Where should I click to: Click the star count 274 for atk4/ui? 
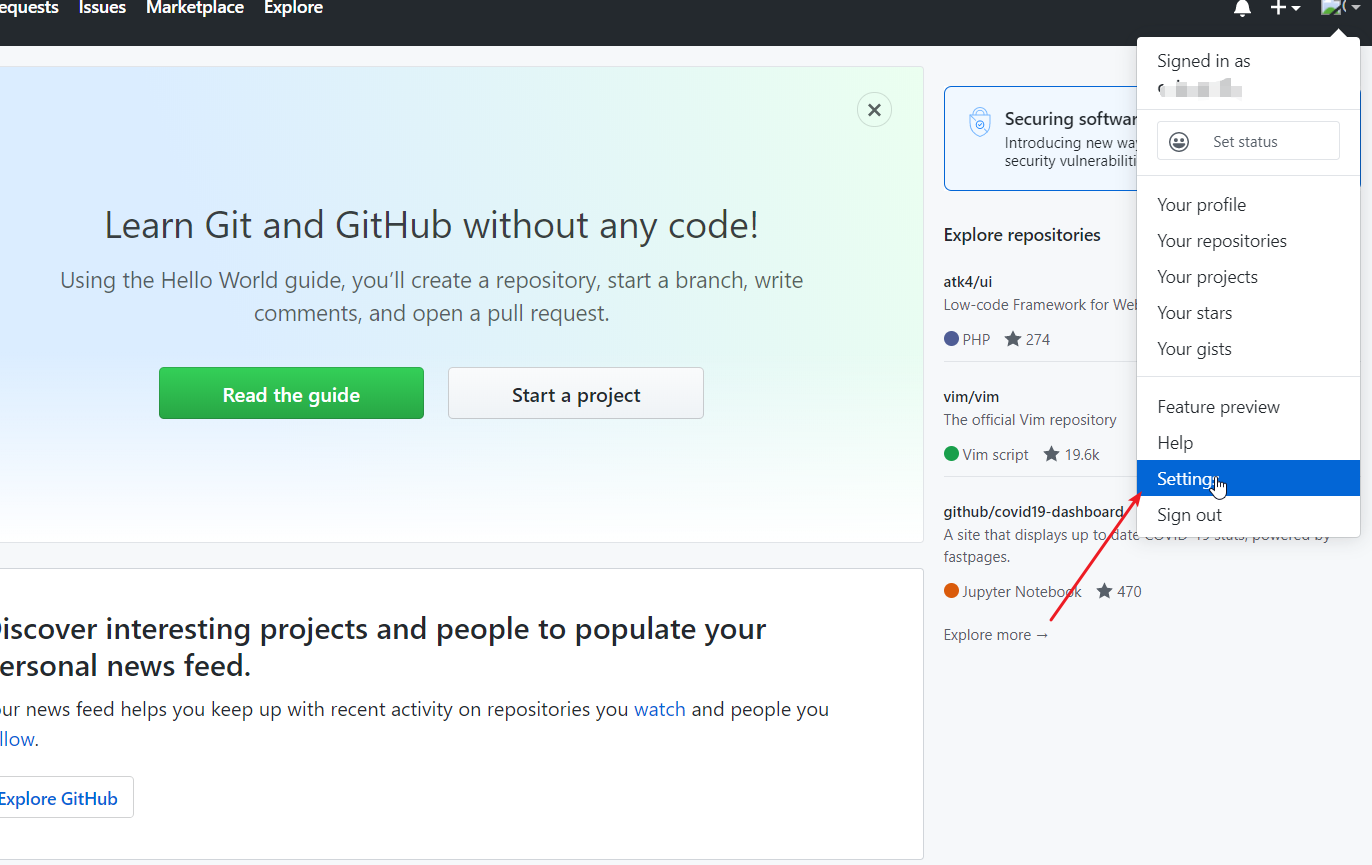click(1027, 339)
